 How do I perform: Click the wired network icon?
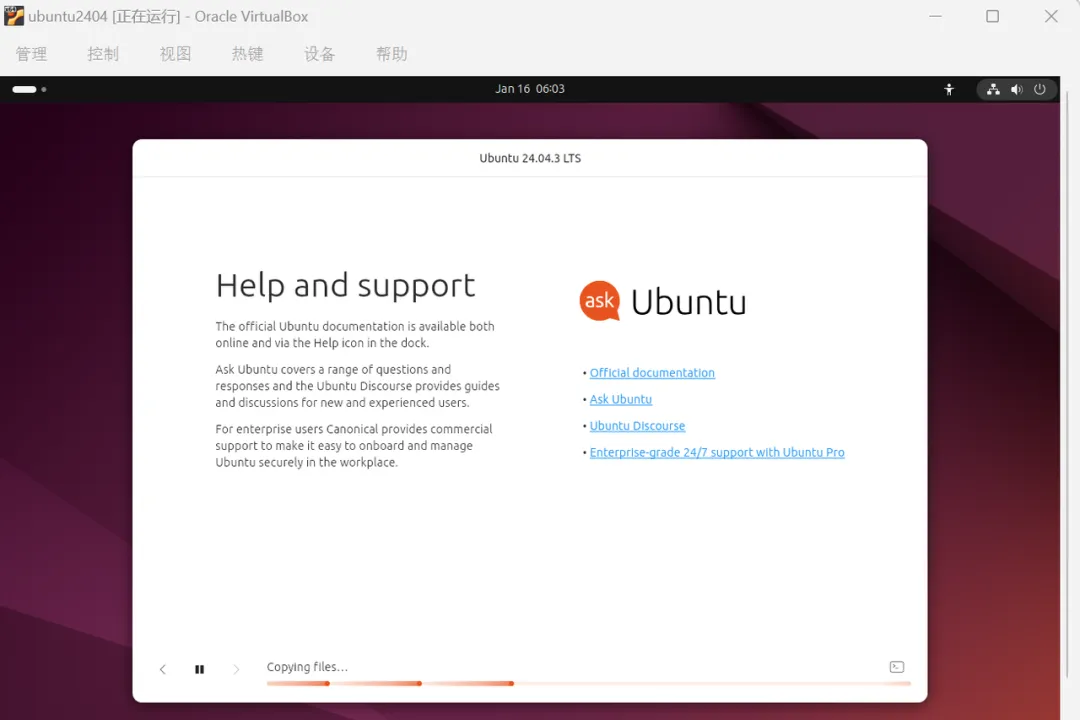(x=993, y=89)
